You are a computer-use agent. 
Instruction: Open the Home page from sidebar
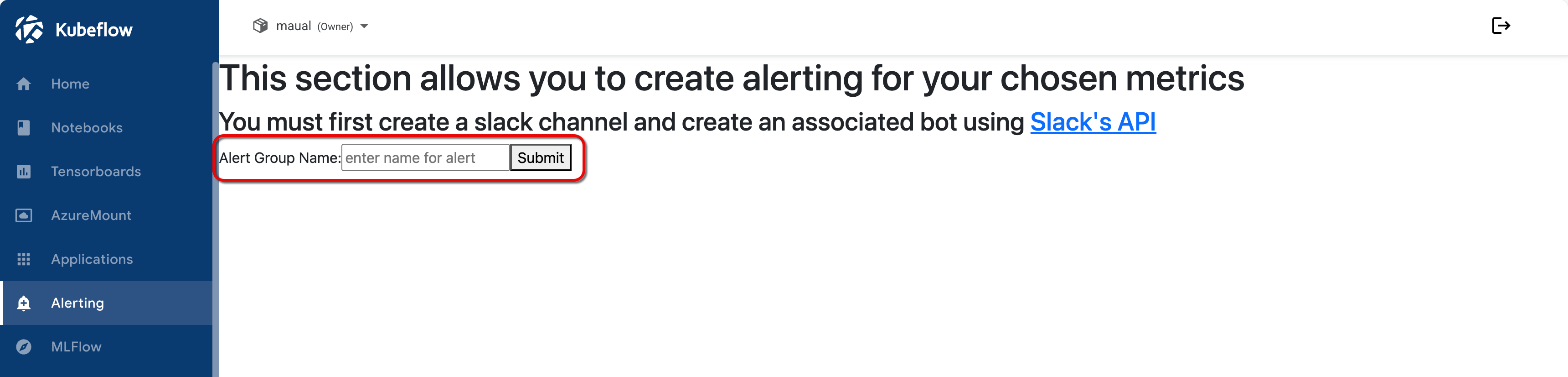pos(70,84)
